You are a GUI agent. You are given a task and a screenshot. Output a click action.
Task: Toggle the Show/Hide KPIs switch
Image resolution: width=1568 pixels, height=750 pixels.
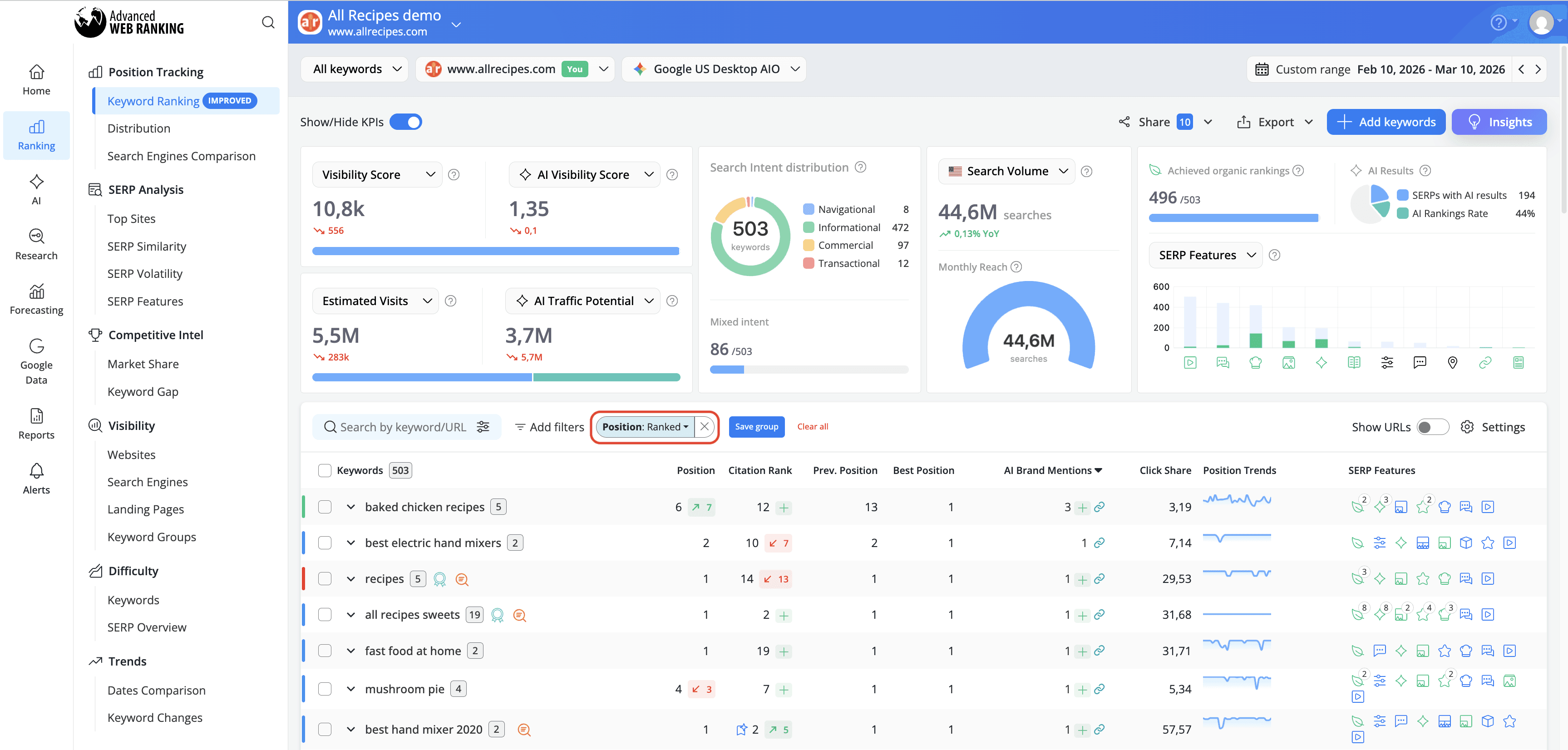[406, 122]
